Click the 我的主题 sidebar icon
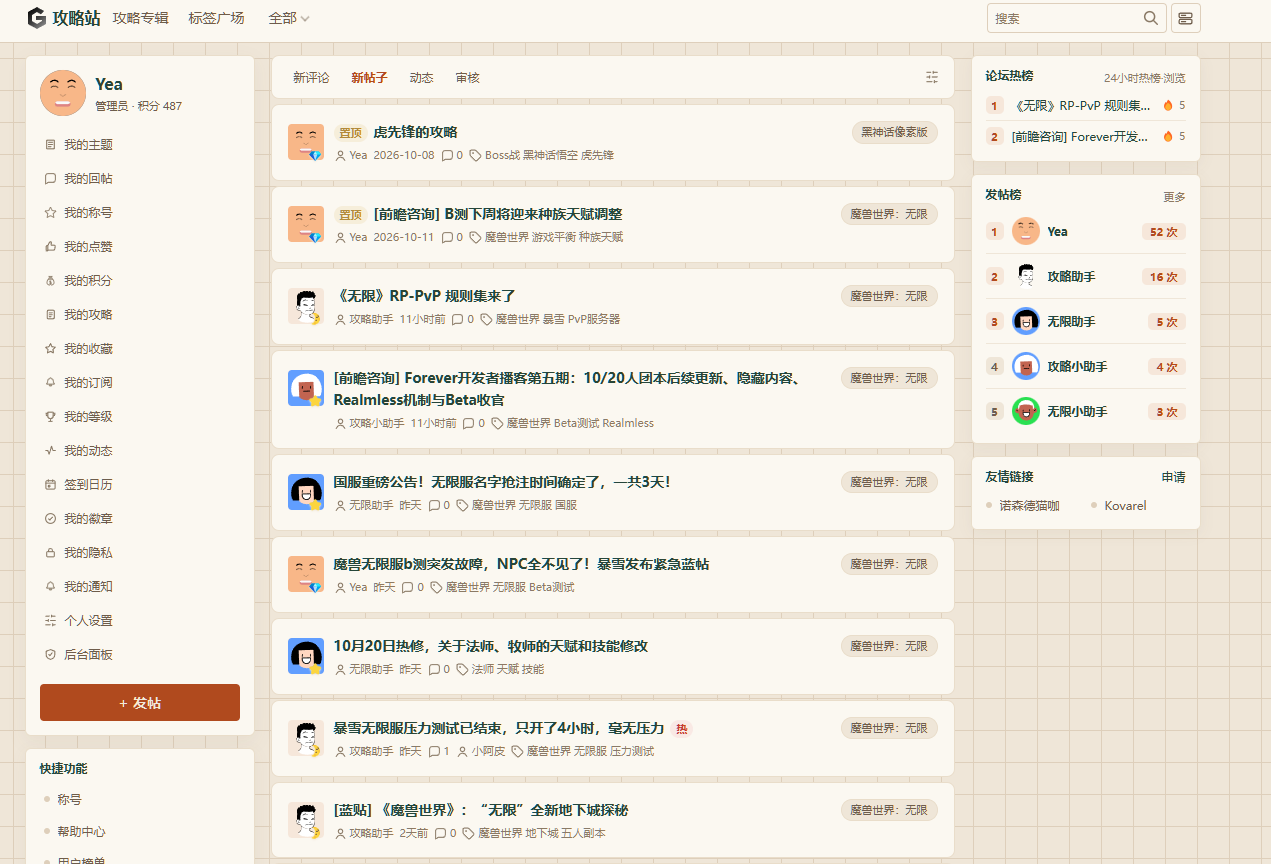Viewport: 1271px width, 864px height. [50, 145]
